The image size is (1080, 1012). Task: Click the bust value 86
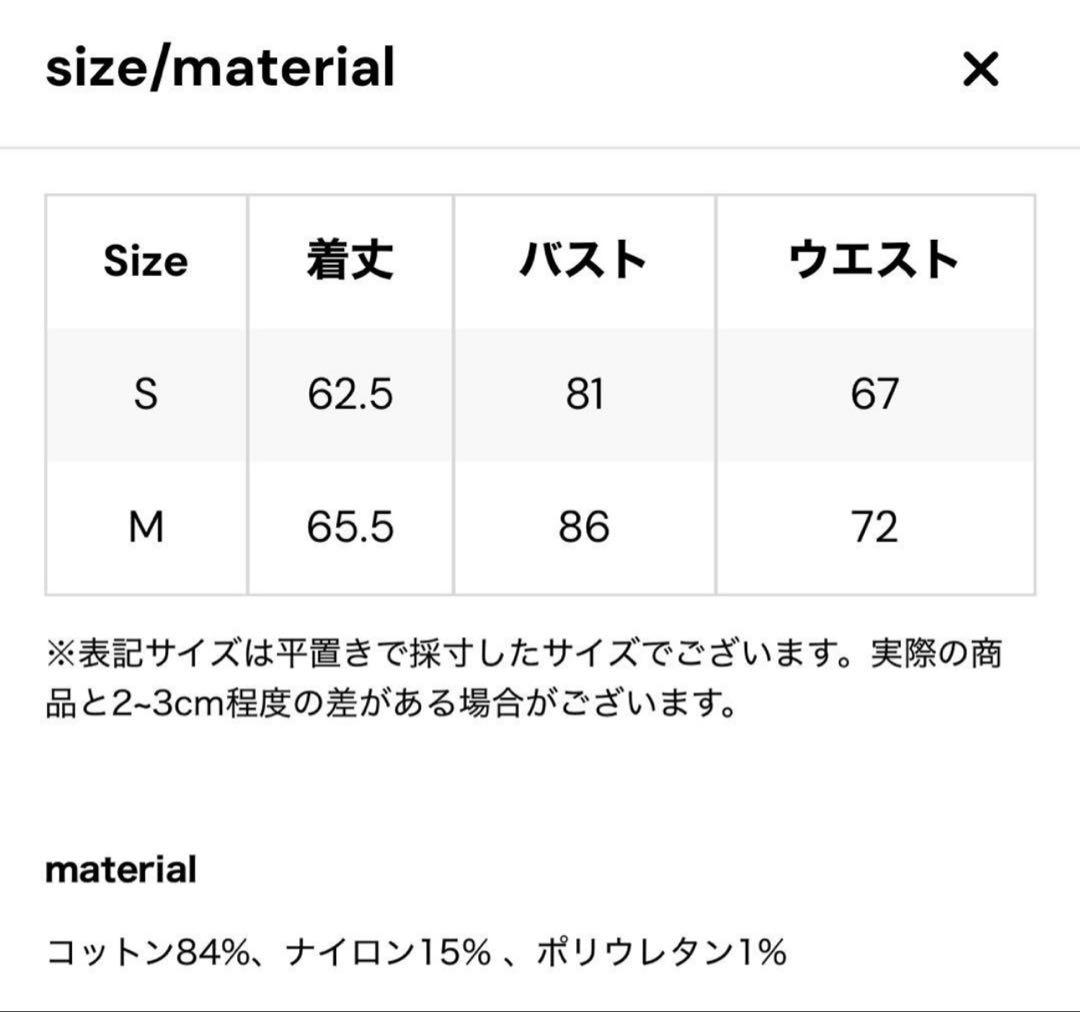584,527
